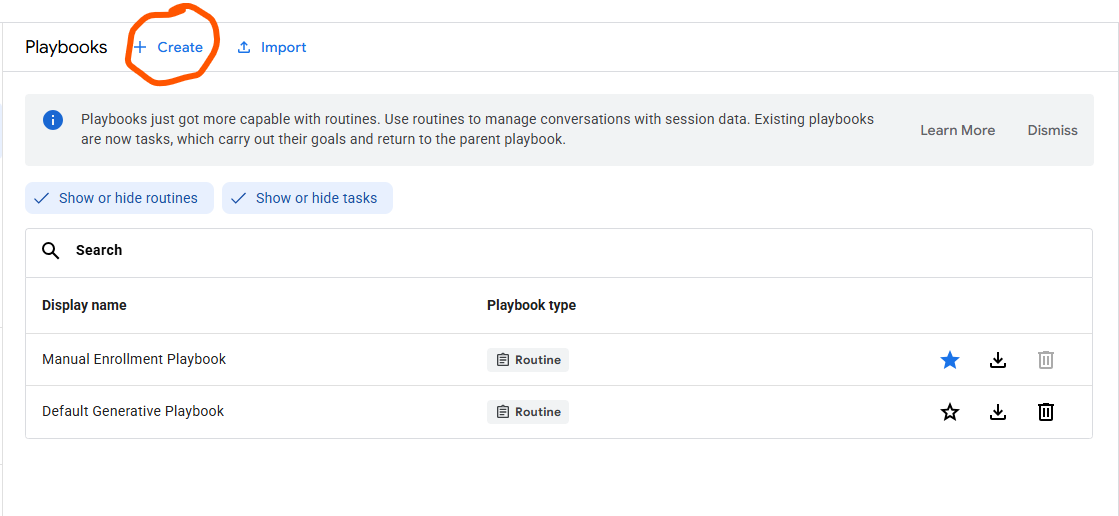Click the greyed trash icon for Manual Enrollment

click(x=1045, y=360)
